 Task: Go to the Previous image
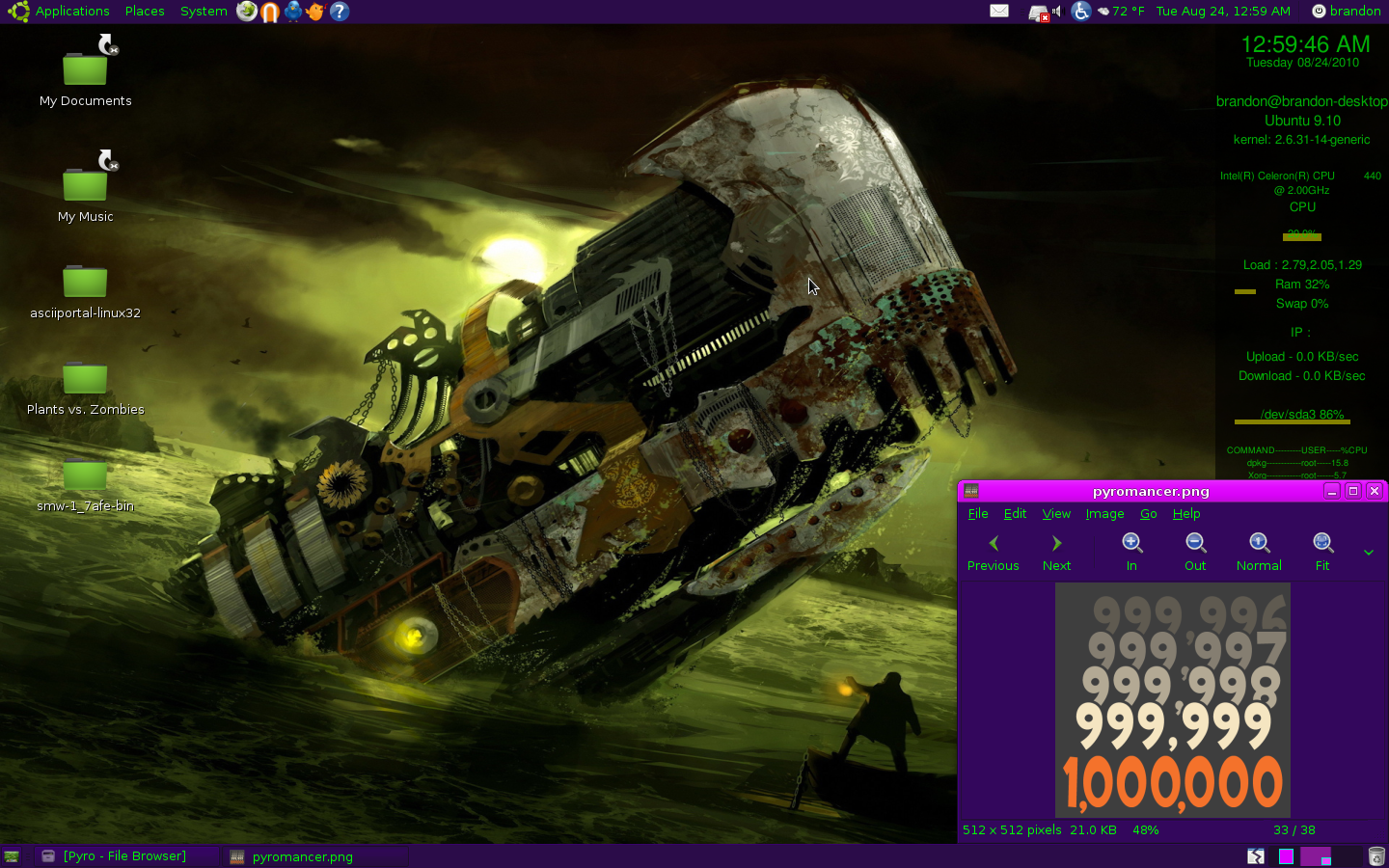(993, 553)
